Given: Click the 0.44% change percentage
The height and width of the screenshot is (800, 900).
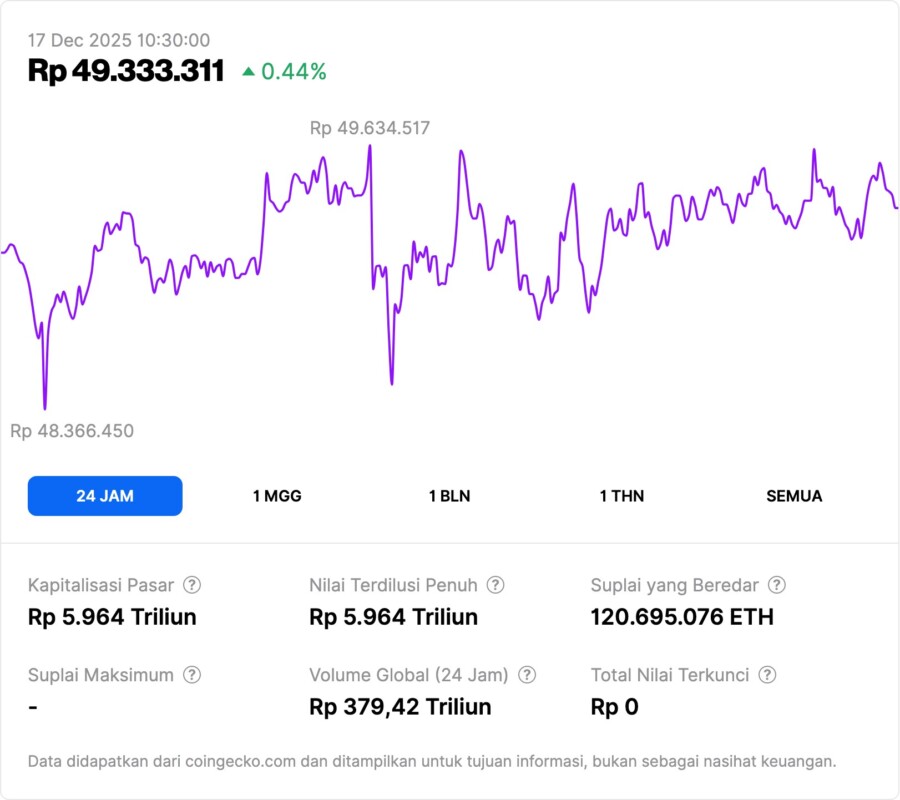Looking at the screenshot, I should coord(294,71).
